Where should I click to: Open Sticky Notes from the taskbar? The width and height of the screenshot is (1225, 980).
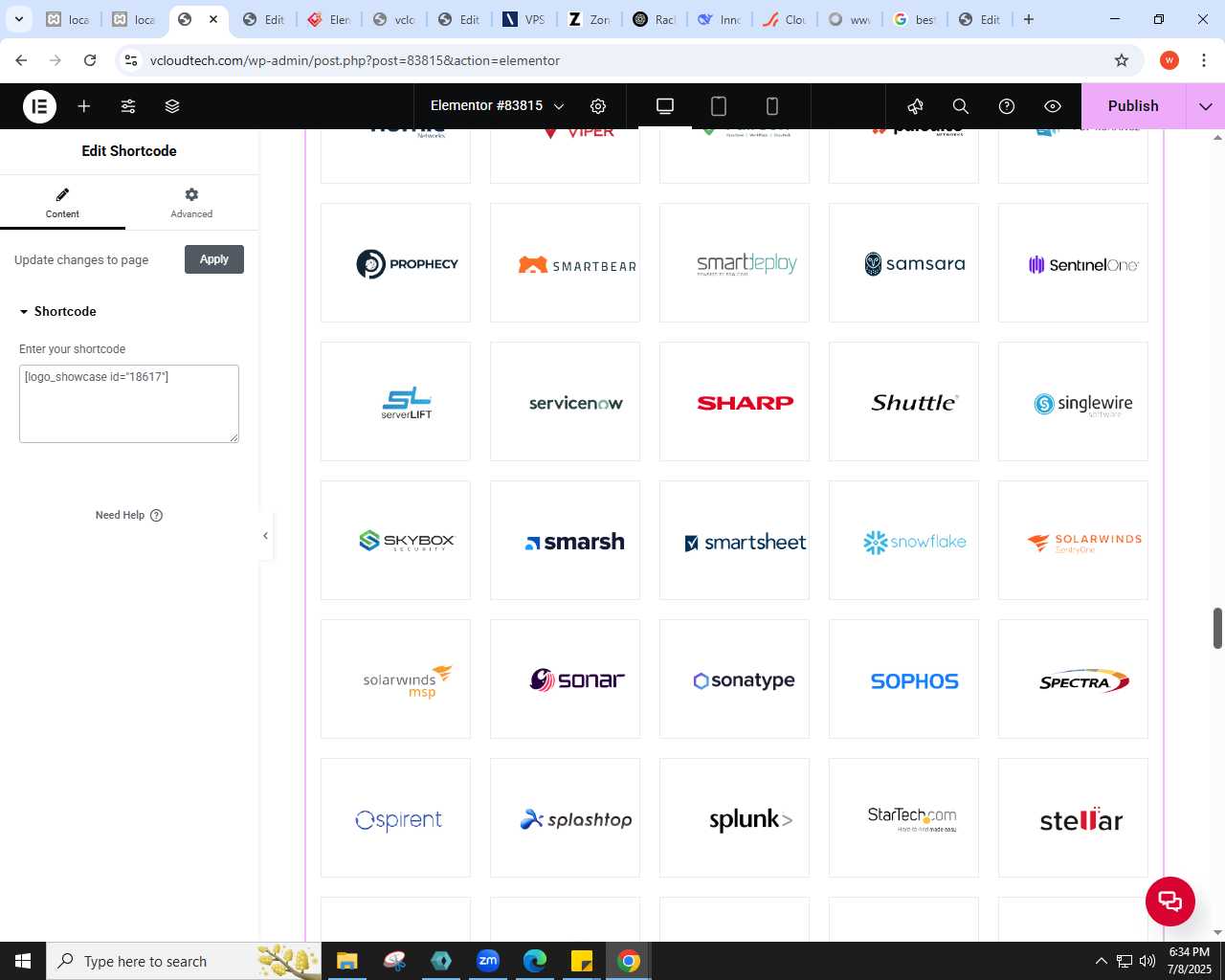582,961
